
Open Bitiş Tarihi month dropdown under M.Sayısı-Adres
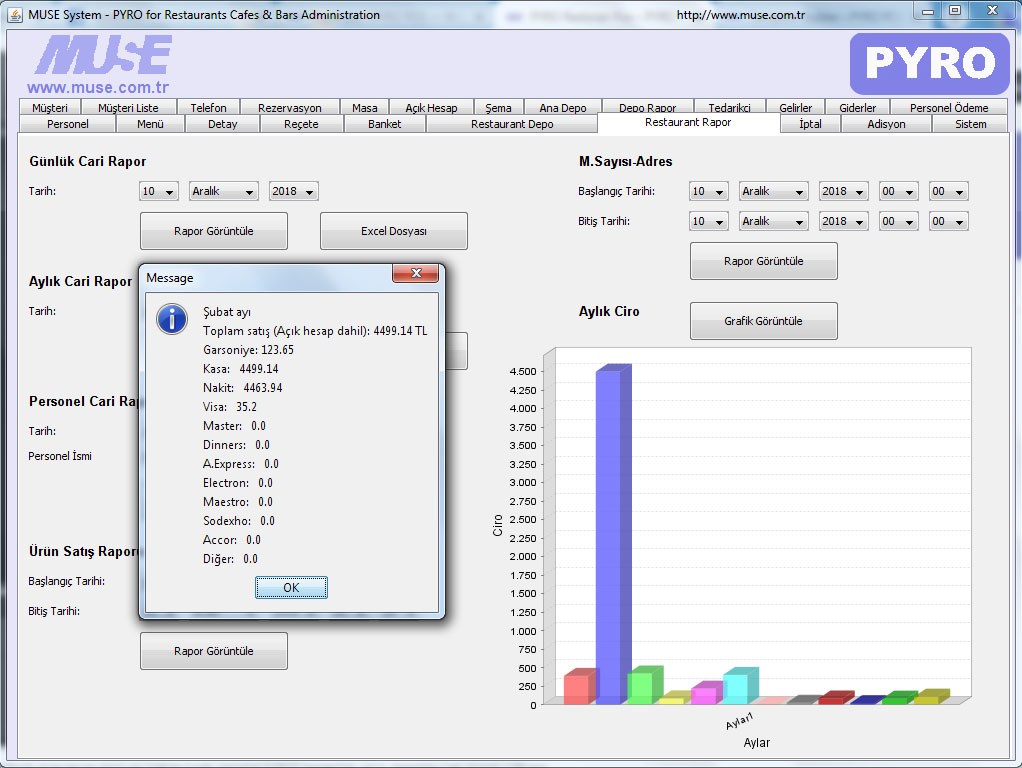(x=774, y=221)
